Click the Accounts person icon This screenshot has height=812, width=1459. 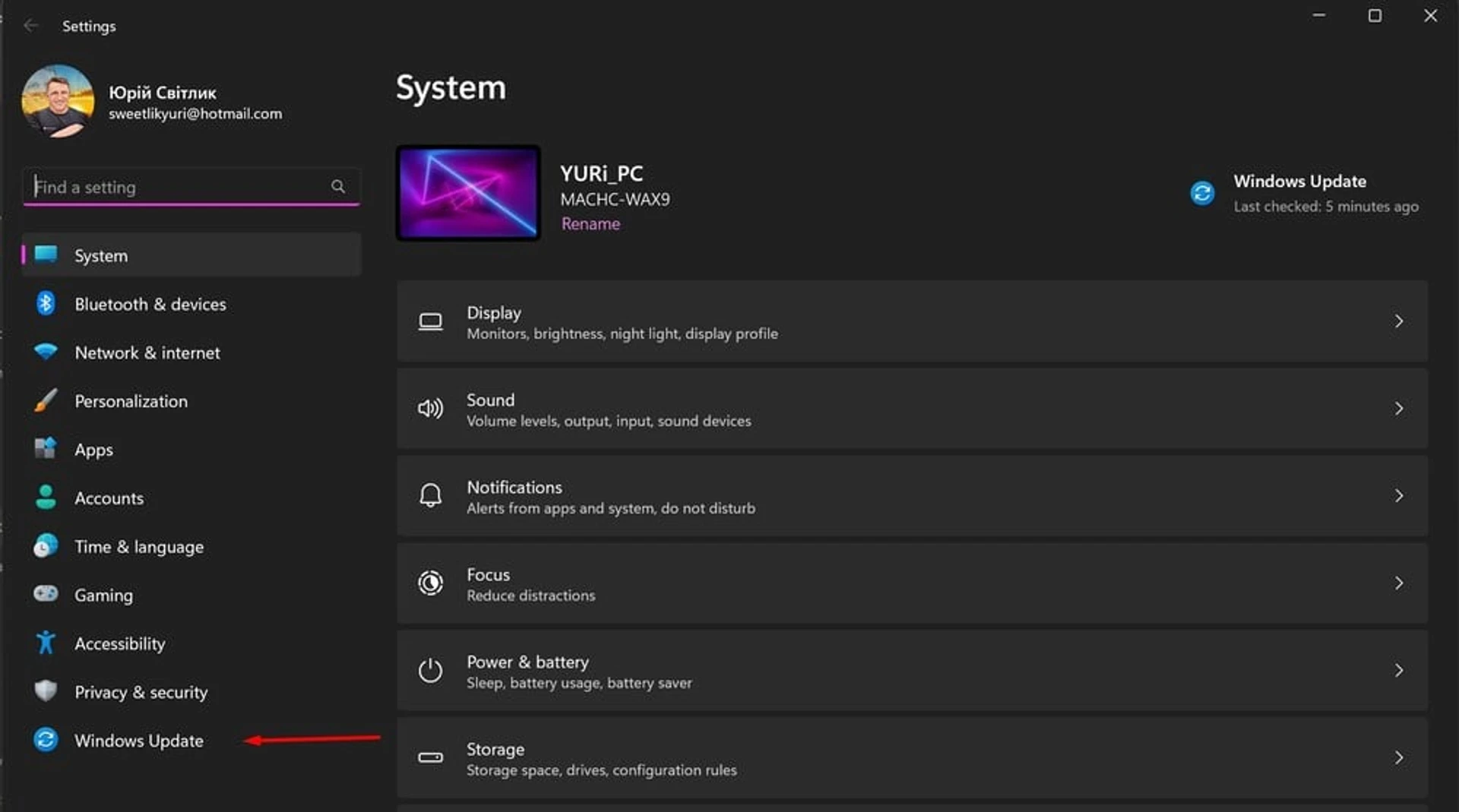[x=46, y=497]
